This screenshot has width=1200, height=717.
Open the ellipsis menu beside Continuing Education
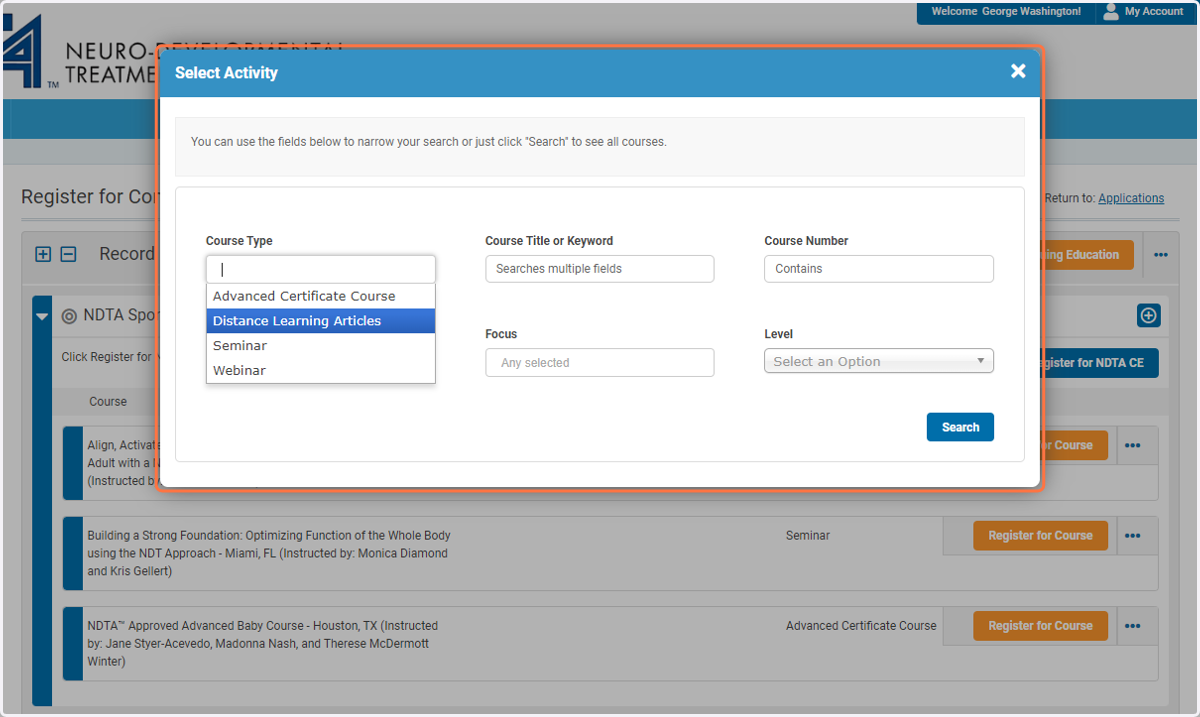coord(1160,255)
